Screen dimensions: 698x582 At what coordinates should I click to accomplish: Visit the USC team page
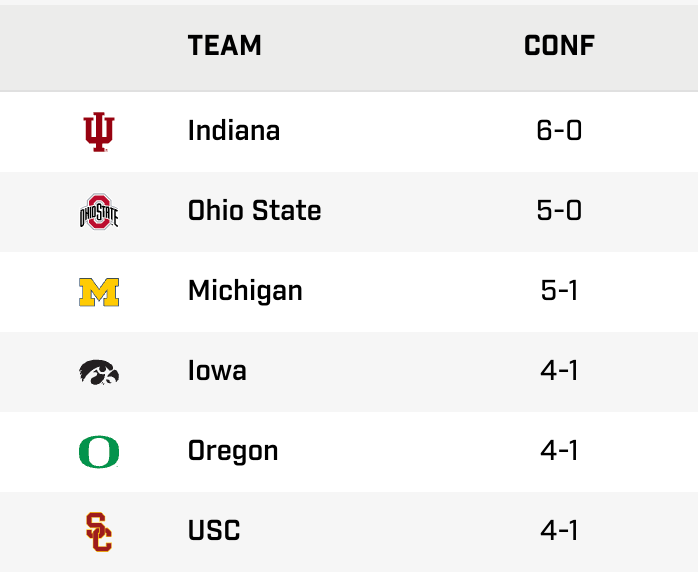pyautogui.click(x=214, y=531)
